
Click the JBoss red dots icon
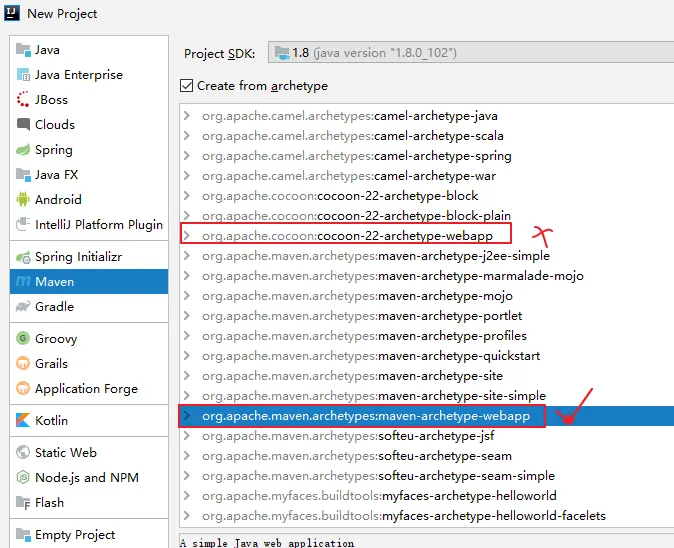tap(23, 99)
